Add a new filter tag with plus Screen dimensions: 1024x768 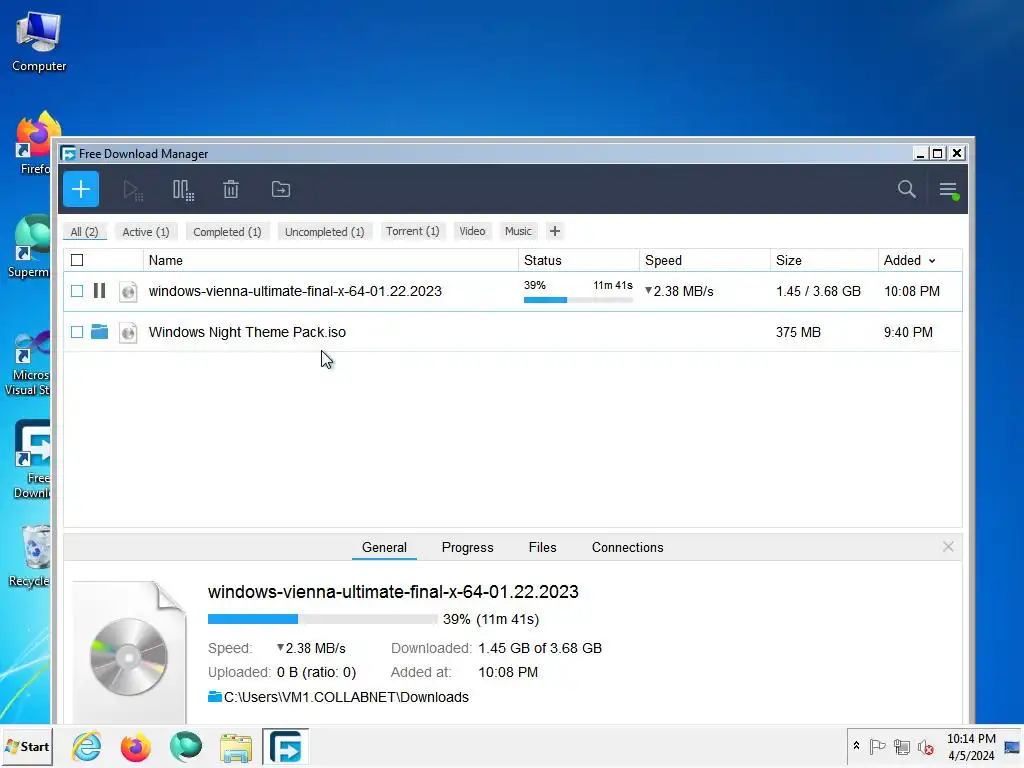554,231
